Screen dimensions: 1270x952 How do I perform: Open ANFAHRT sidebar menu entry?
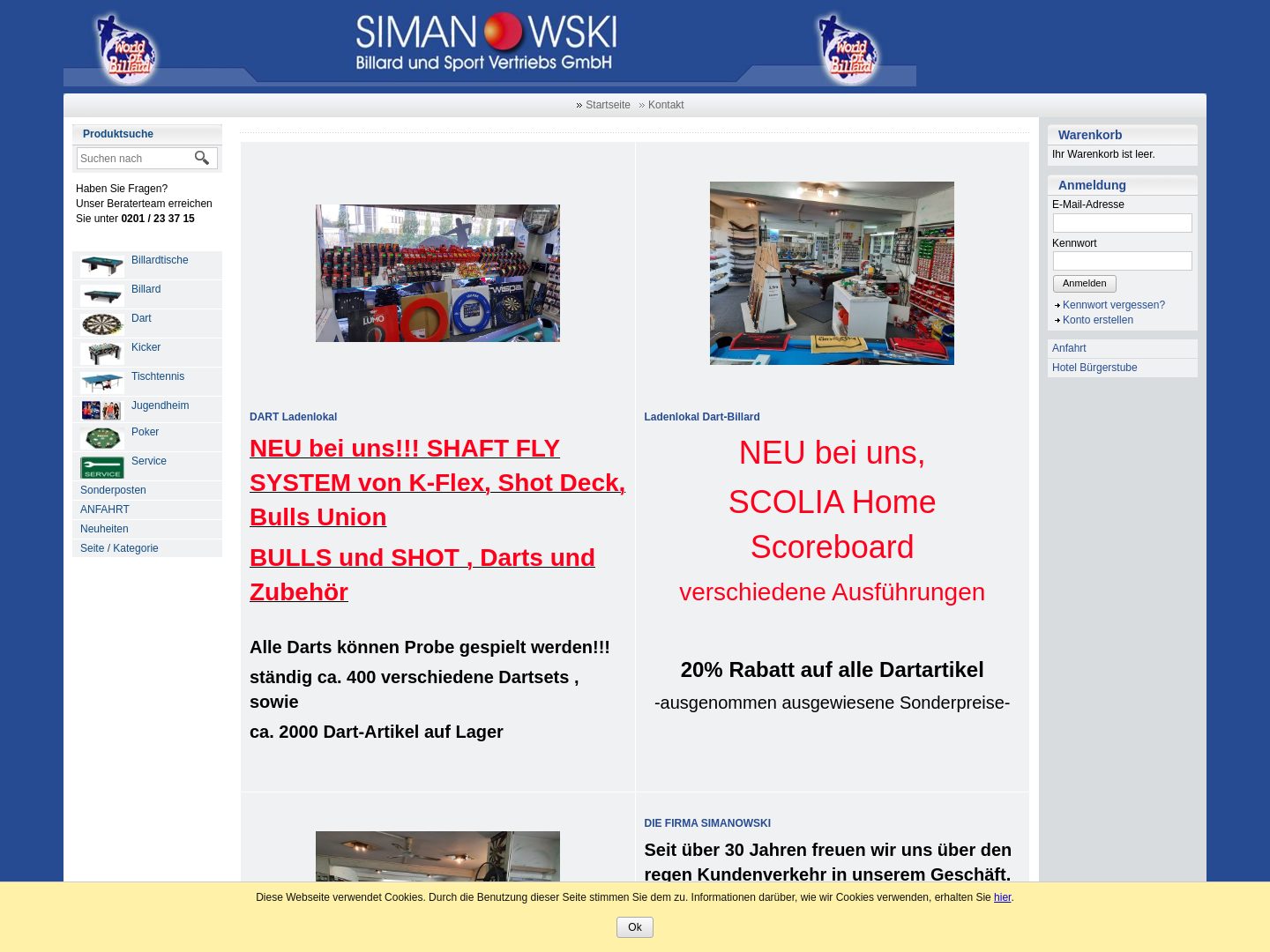point(147,509)
